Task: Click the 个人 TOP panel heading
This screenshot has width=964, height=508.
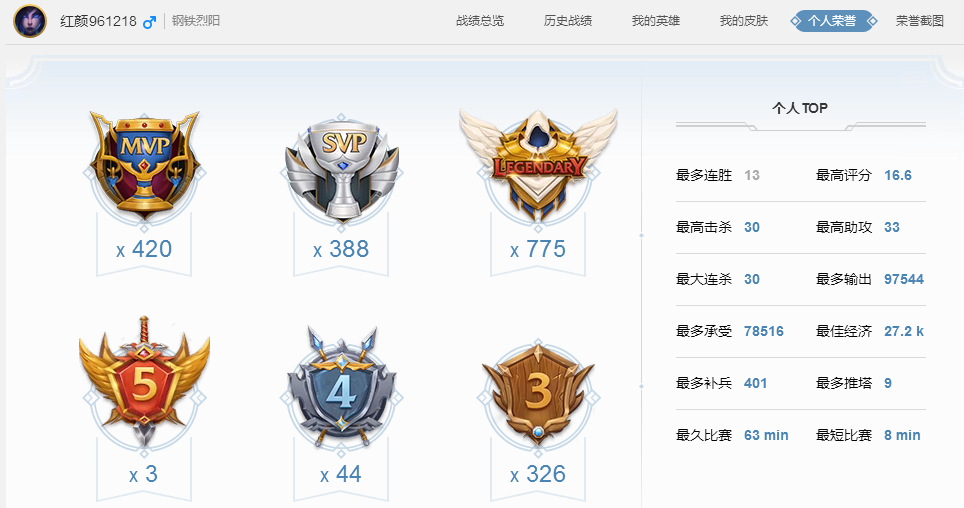Action: [x=800, y=108]
